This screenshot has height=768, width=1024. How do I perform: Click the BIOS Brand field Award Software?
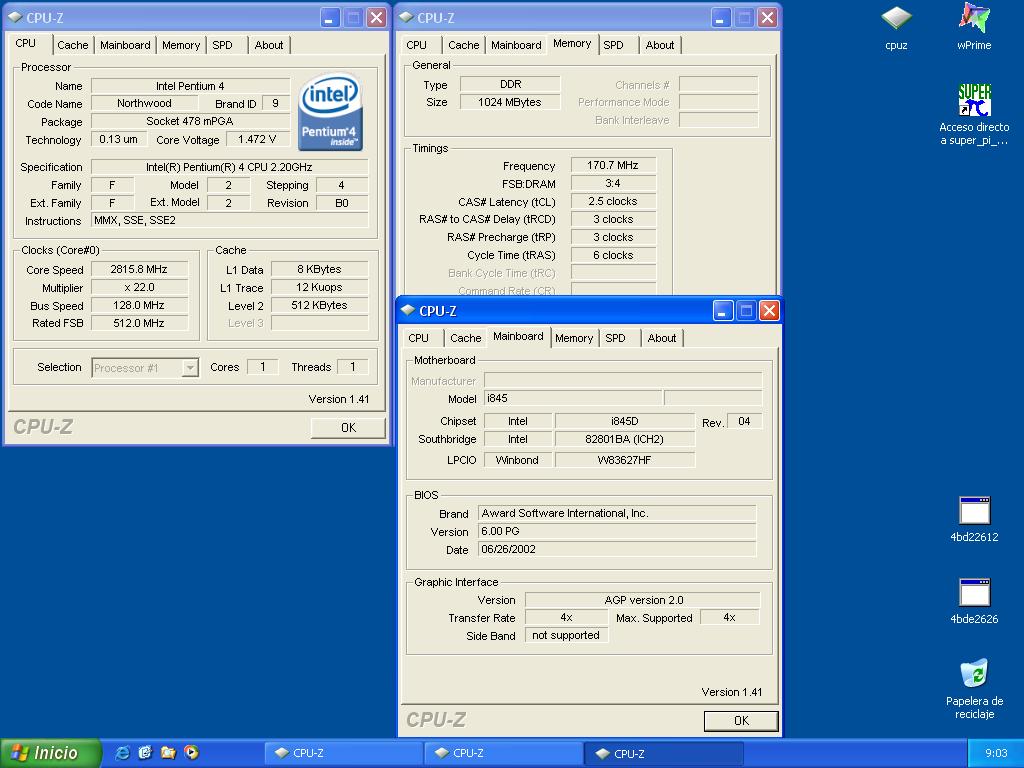point(617,513)
